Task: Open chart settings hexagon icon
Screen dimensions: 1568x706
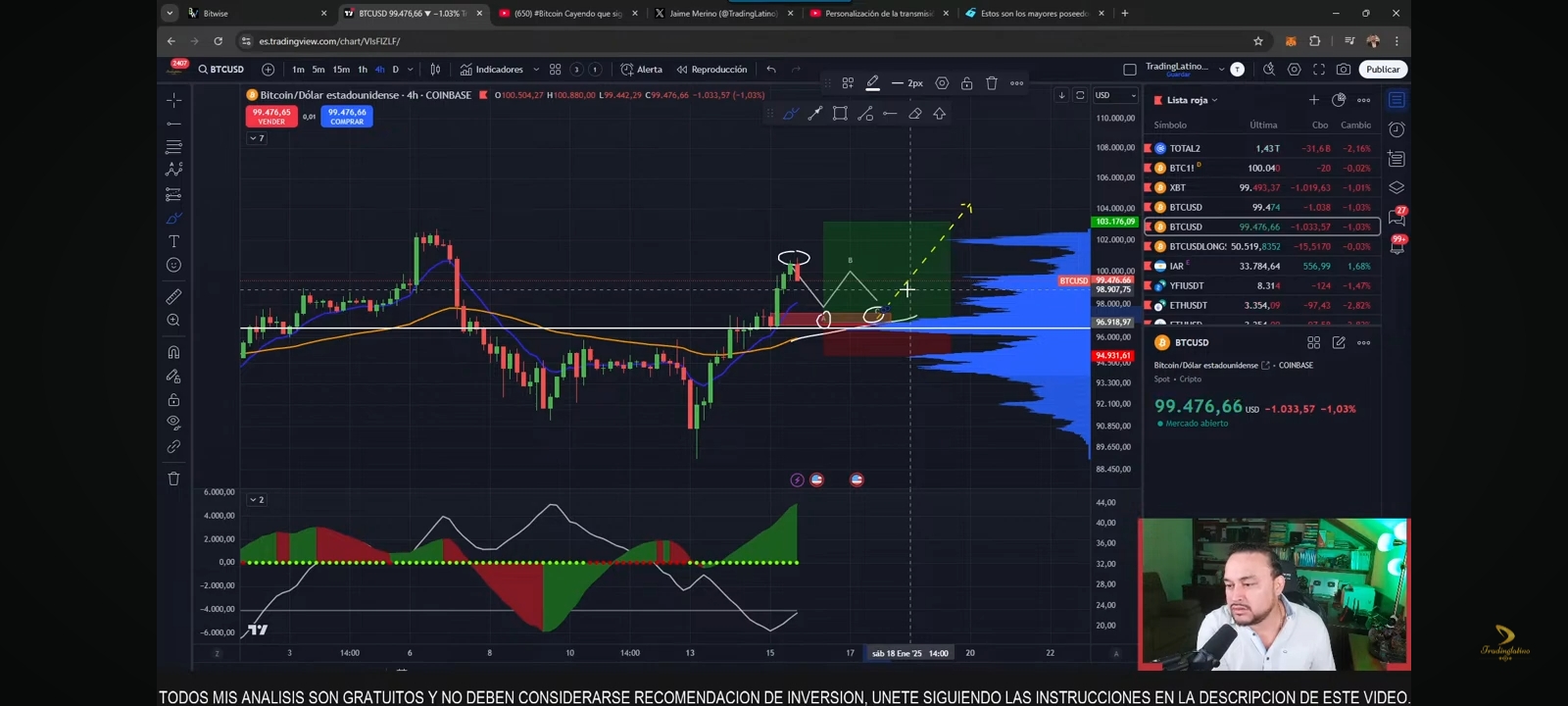Action: click(x=1295, y=70)
